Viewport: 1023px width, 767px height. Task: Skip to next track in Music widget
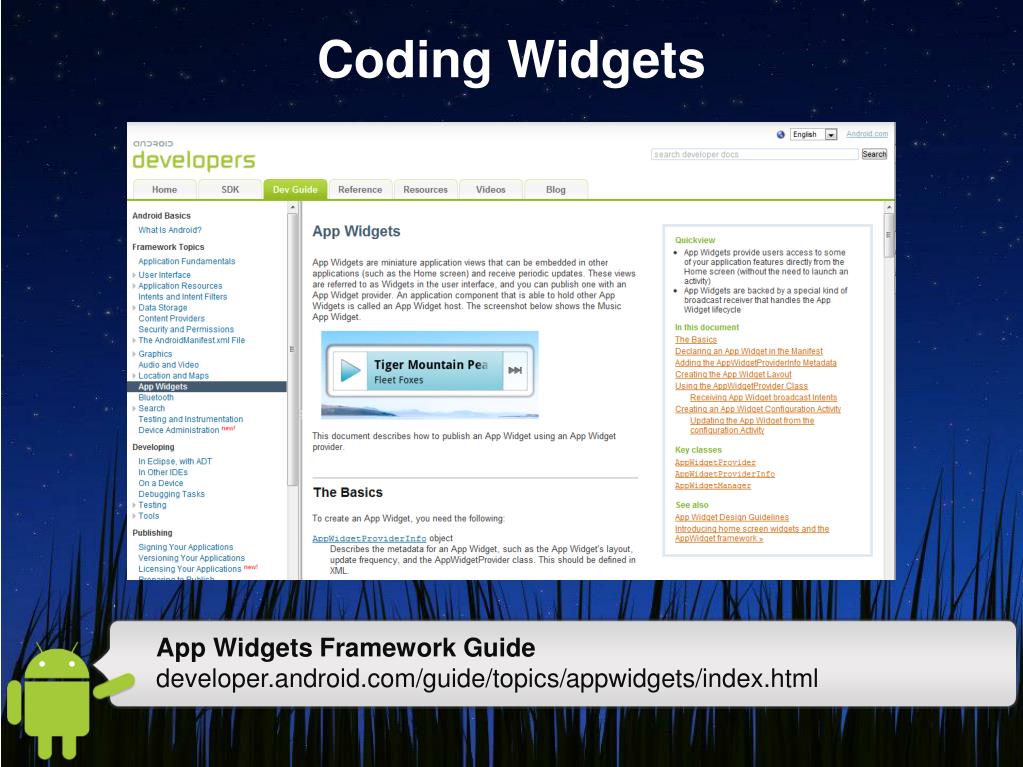tap(515, 370)
